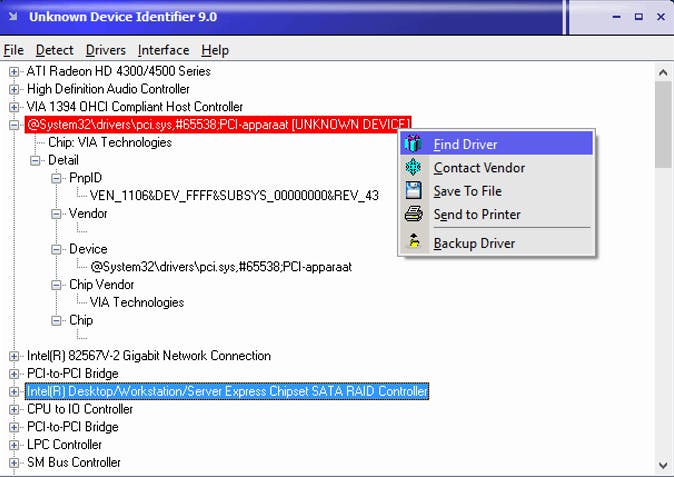Collapse the PnpID node
Image resolution: width=674 pixels, height=477 pixels.
coord(56,178)
